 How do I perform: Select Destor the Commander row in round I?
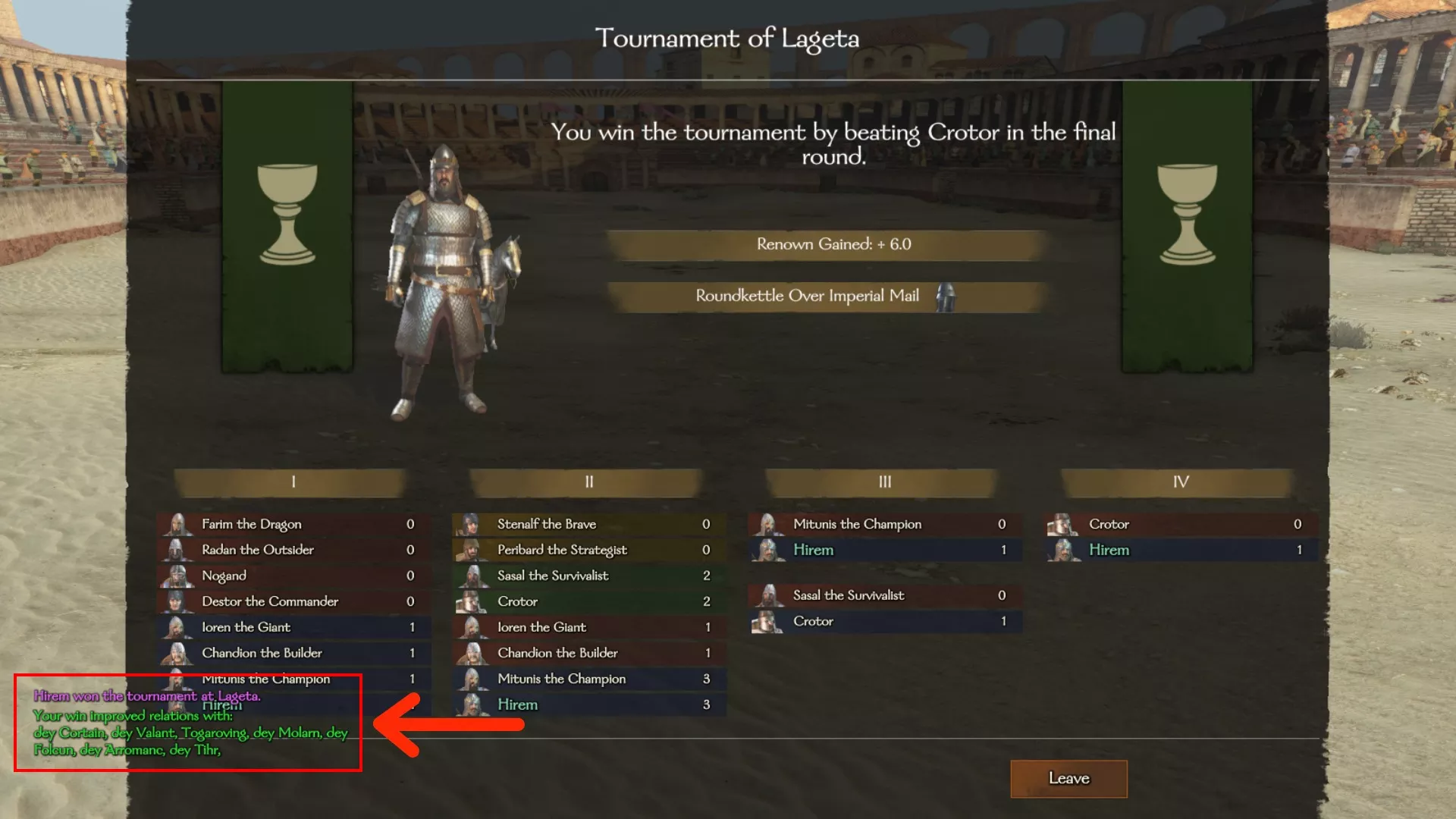click(x=293, y=601)
